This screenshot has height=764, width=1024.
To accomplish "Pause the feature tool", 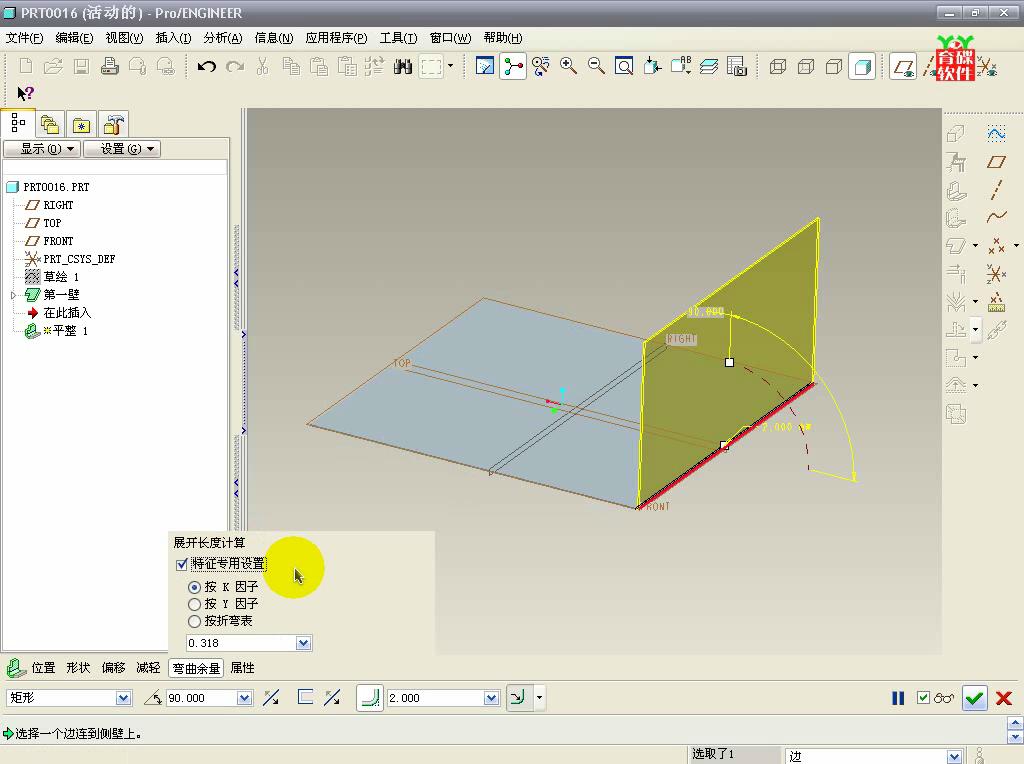I will (899, 698).
